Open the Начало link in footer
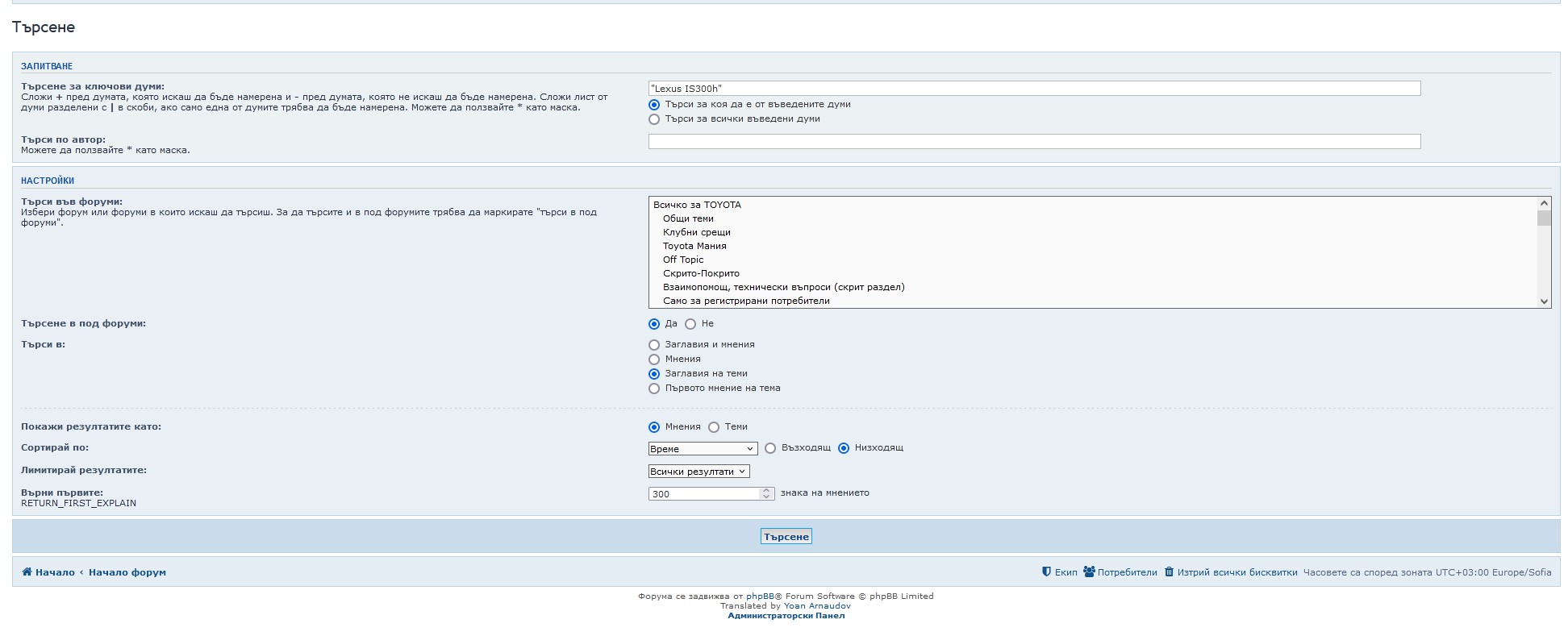 point(55,572)
